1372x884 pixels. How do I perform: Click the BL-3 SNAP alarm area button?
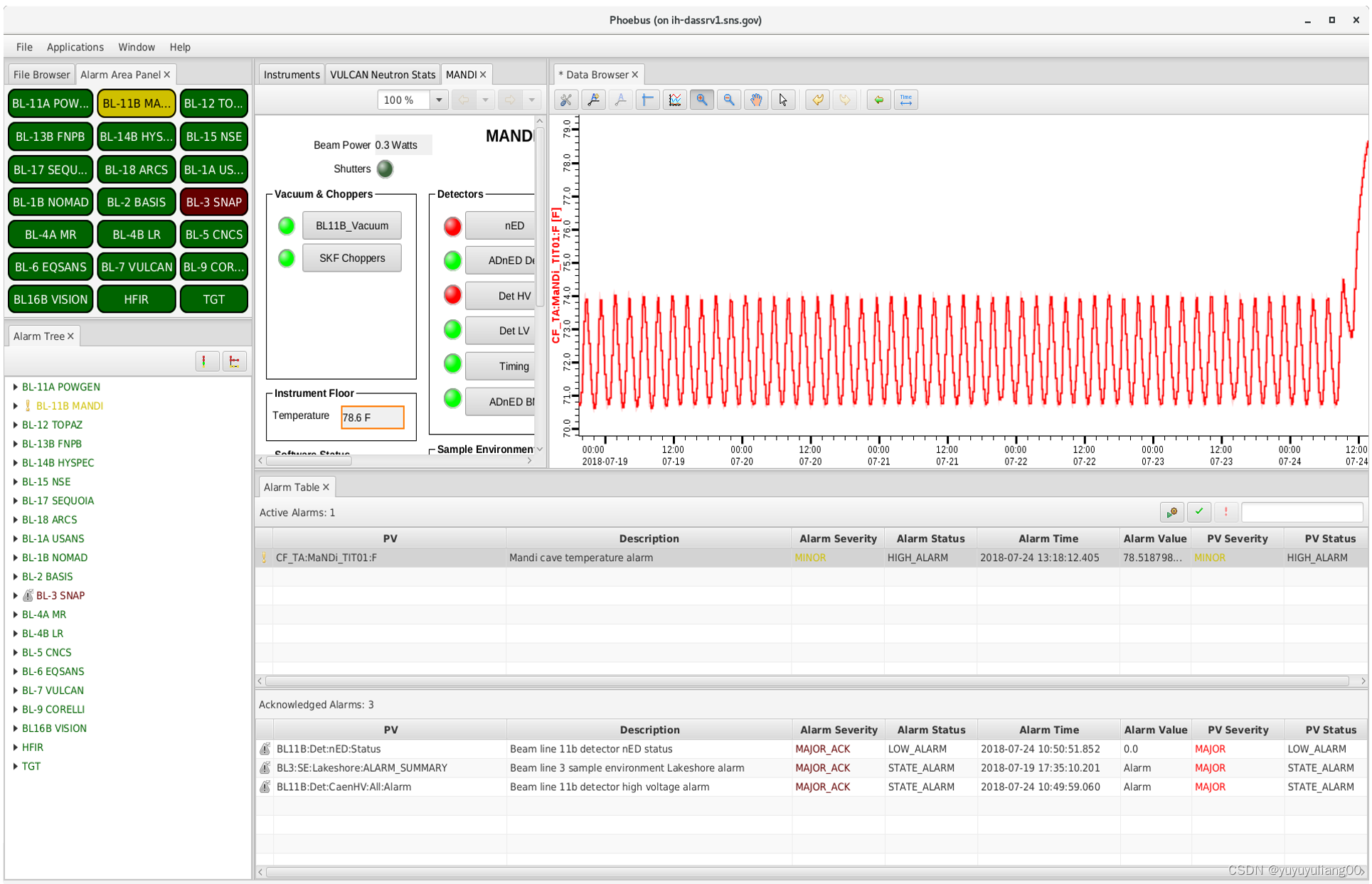click(214, 203)
